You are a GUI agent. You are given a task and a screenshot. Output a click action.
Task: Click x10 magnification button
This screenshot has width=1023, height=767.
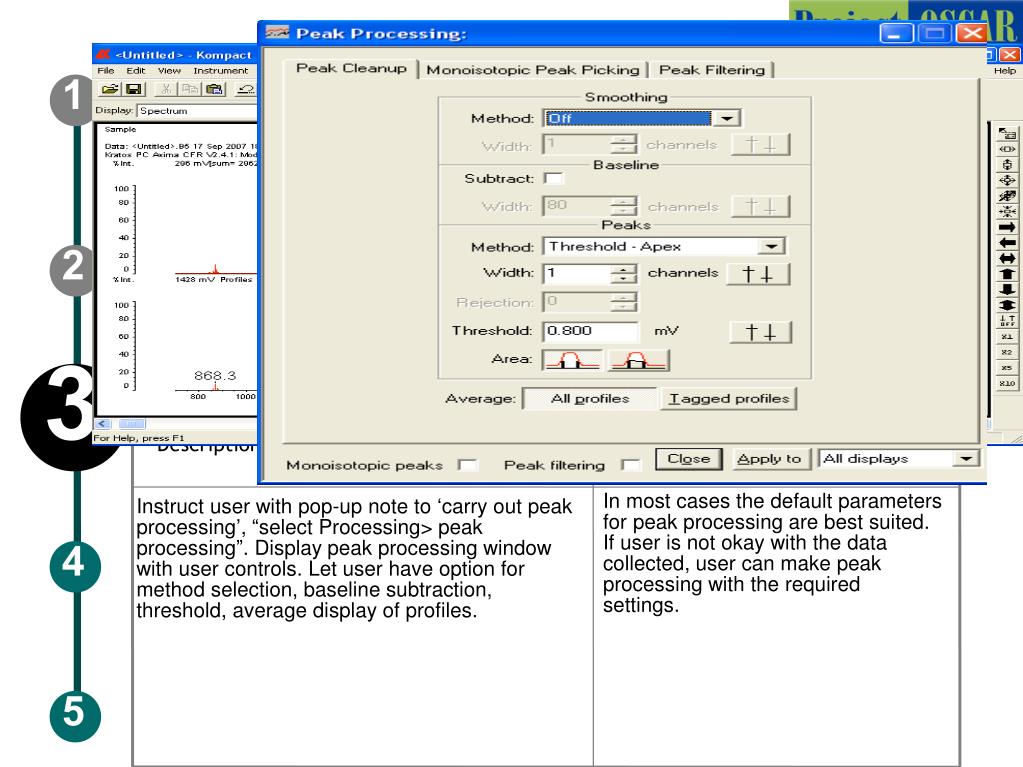coord(1007,384)
